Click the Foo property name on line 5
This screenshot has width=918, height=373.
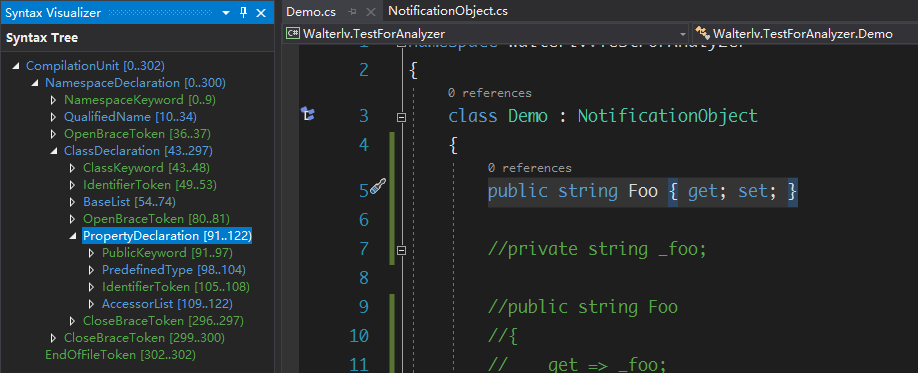point(643,191)
